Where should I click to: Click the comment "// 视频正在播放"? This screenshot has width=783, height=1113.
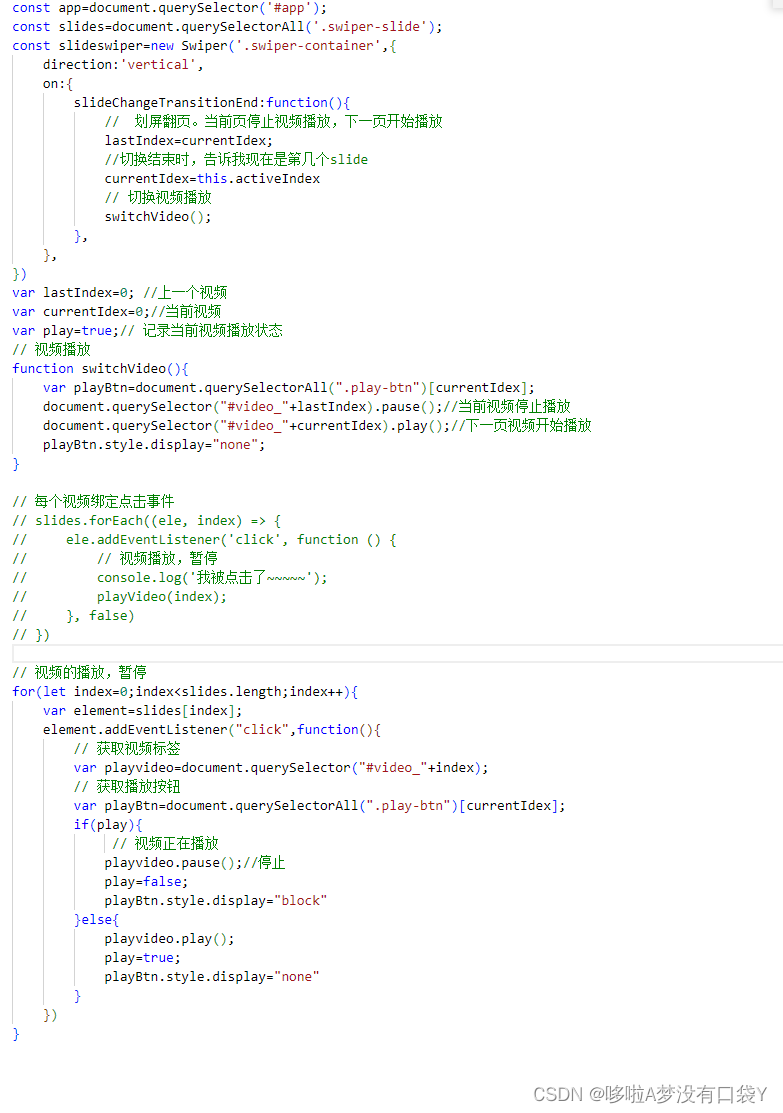coord(165,844)
